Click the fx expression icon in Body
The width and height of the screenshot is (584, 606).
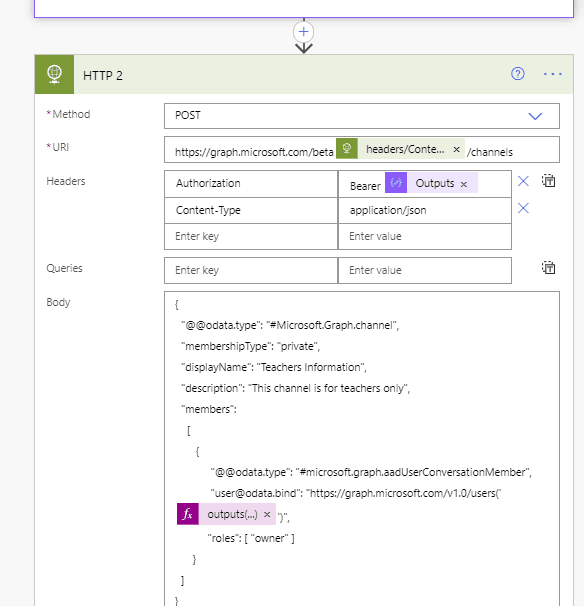point(188,514)
